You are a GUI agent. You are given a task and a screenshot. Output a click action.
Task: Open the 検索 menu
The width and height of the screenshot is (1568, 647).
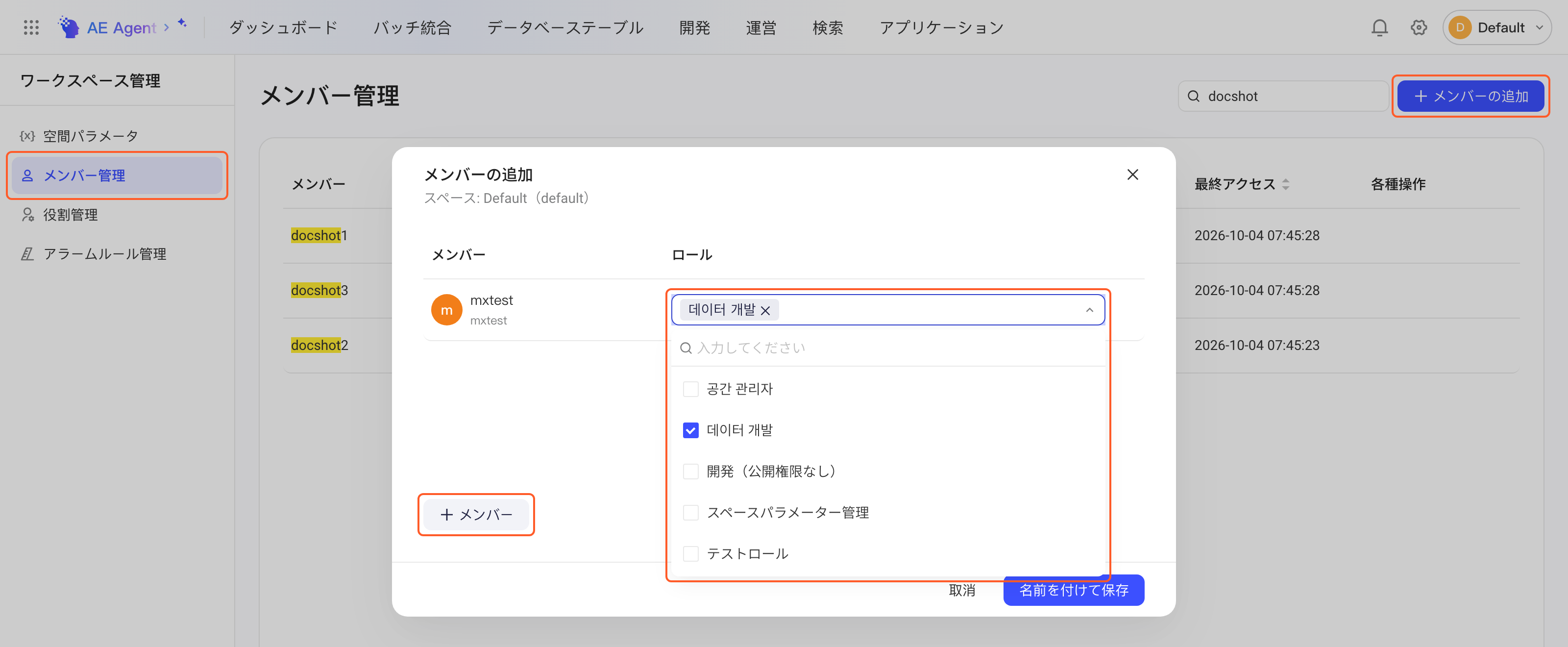click(x=828, y=27)
